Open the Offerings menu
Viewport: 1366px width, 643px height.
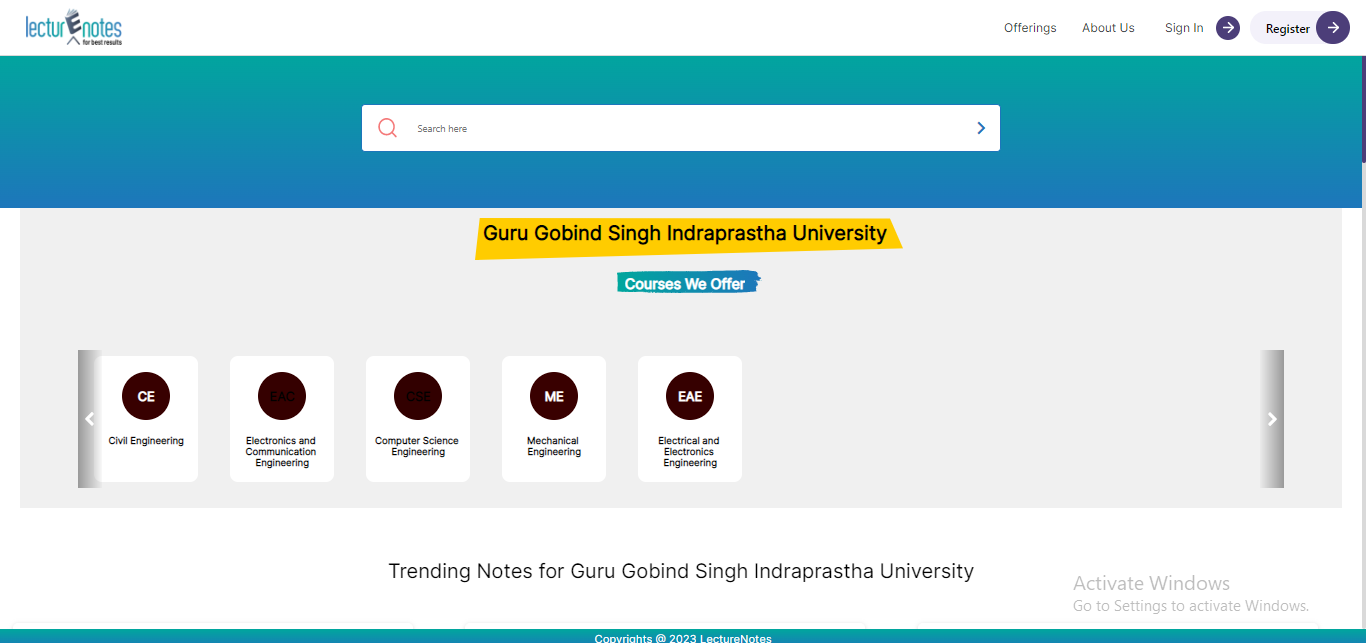[x=1030, y=28]
